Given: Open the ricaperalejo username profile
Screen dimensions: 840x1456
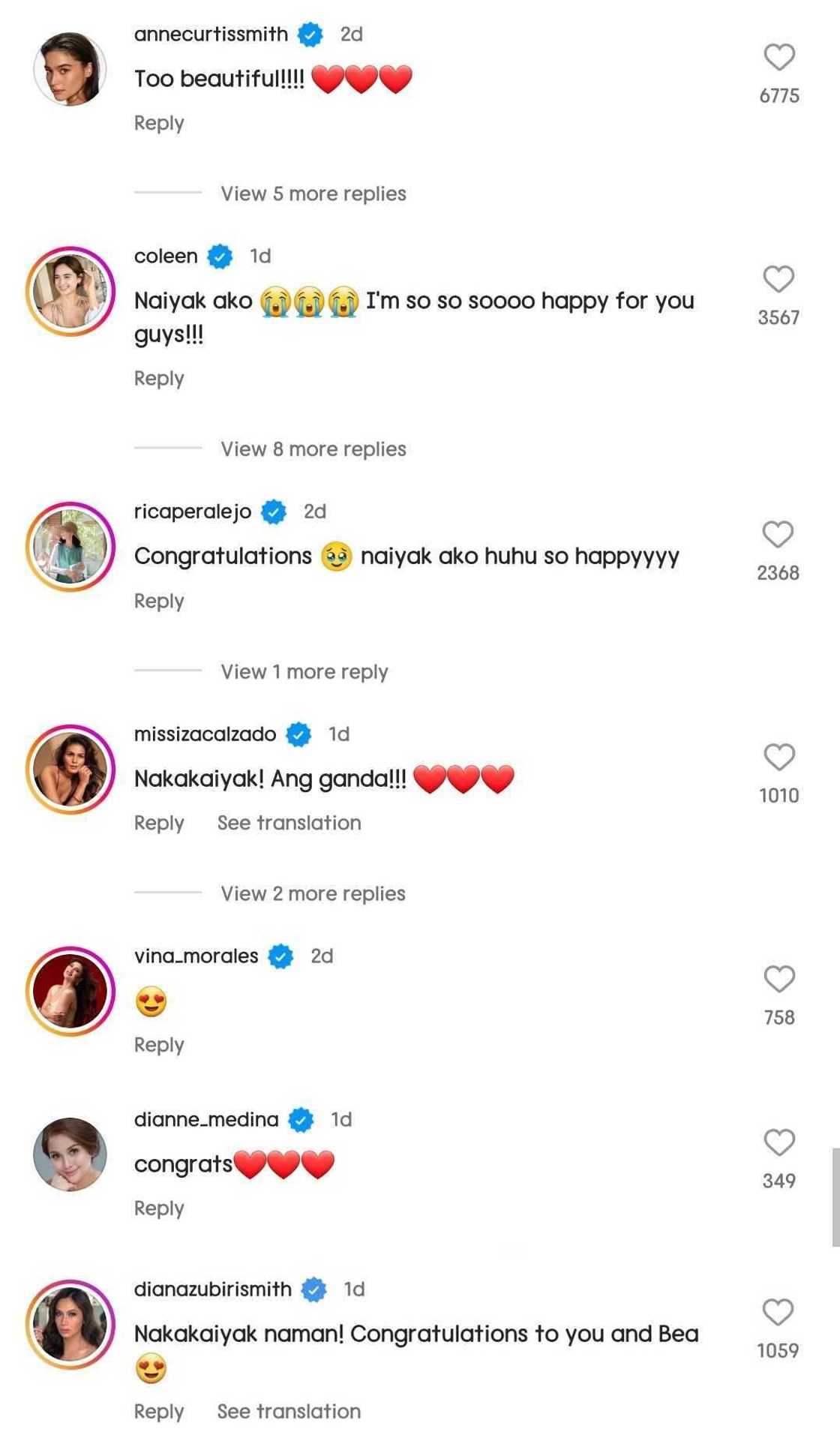Looking at the screenshot, I should [x=193, y=512].
